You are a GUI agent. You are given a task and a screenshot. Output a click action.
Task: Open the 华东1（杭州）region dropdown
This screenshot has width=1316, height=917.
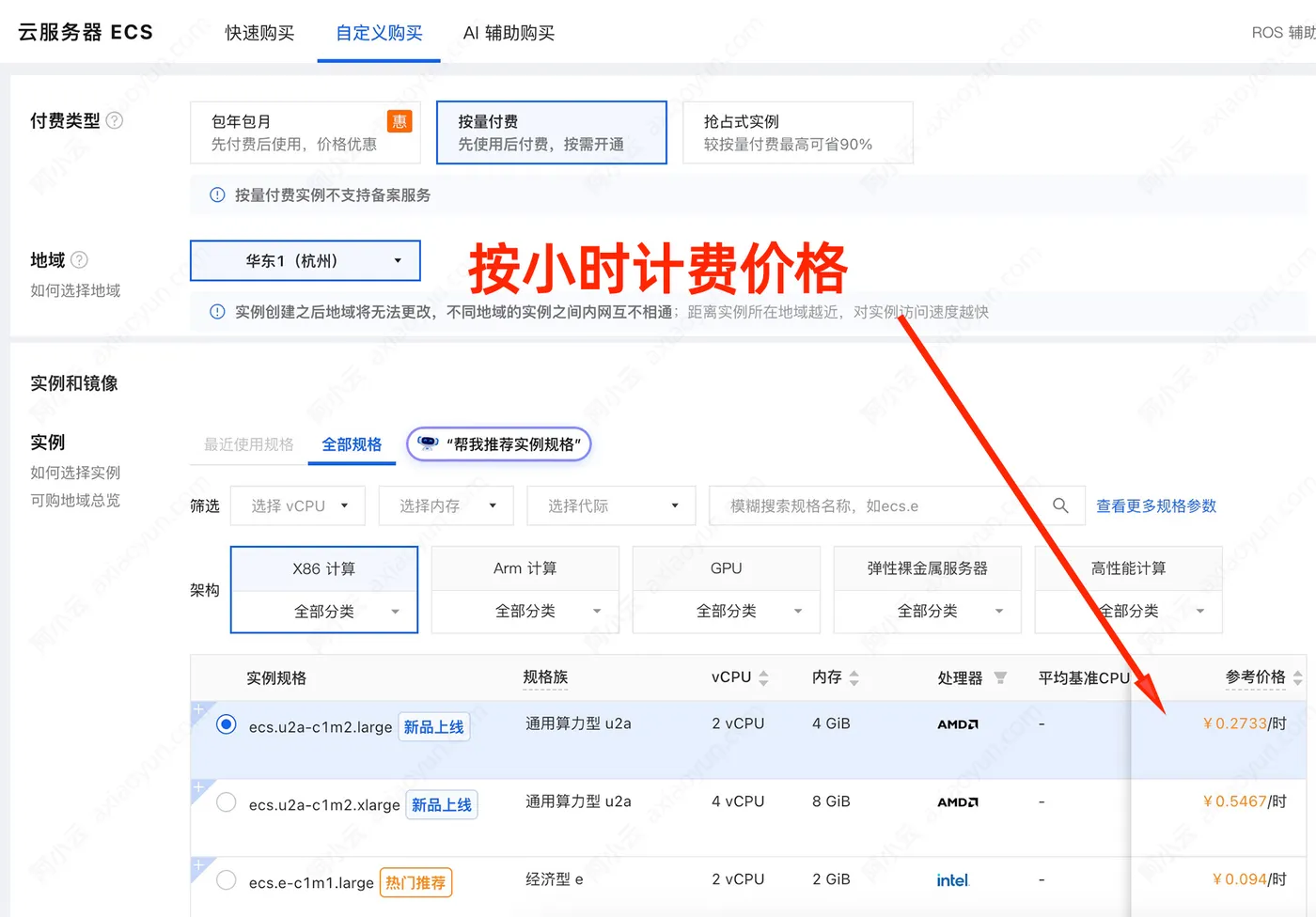click(305, 260)
